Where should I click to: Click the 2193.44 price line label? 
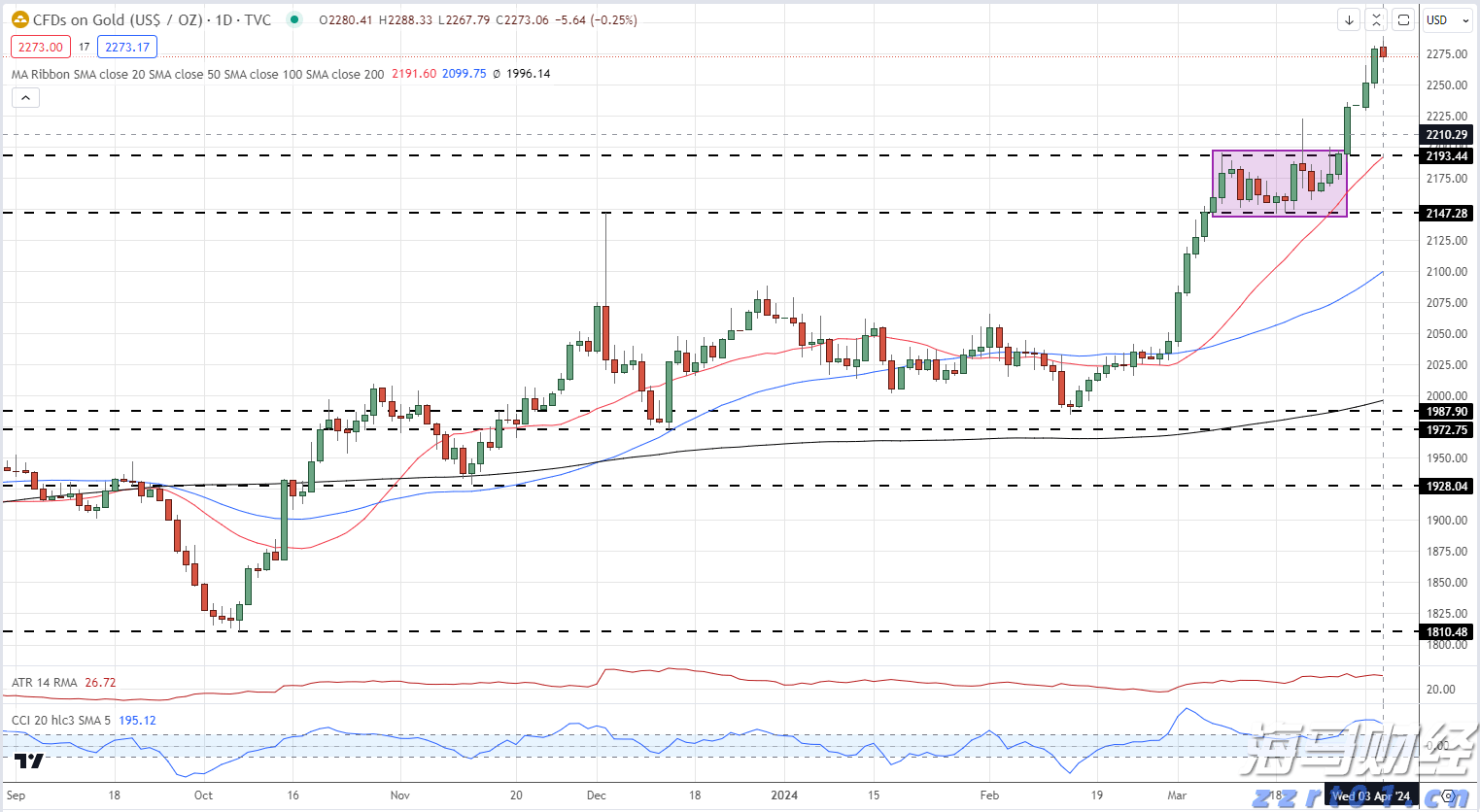coord(1447,155)
